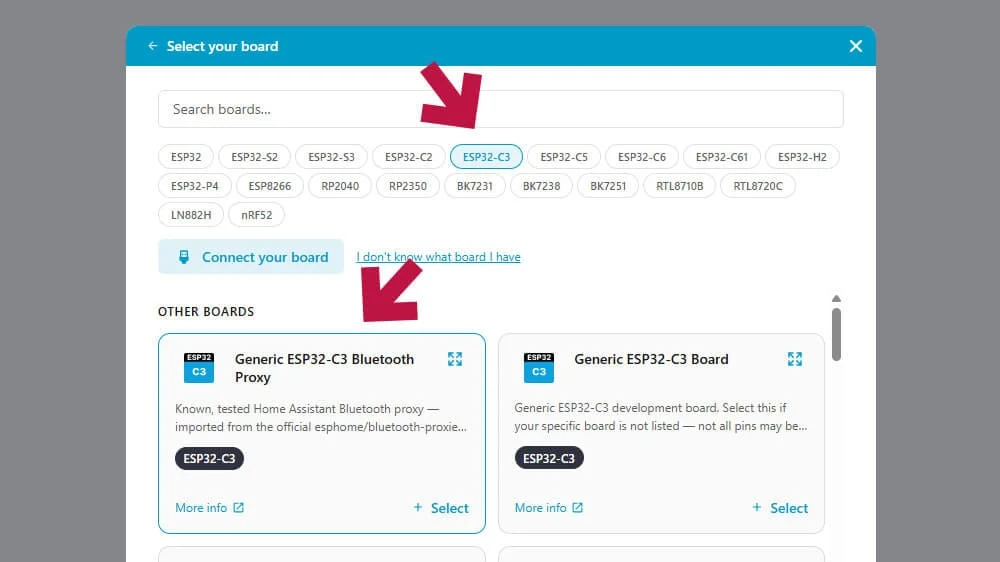
Task: Filter boards by ESP32-C5
Action: (x=564, y=157)
